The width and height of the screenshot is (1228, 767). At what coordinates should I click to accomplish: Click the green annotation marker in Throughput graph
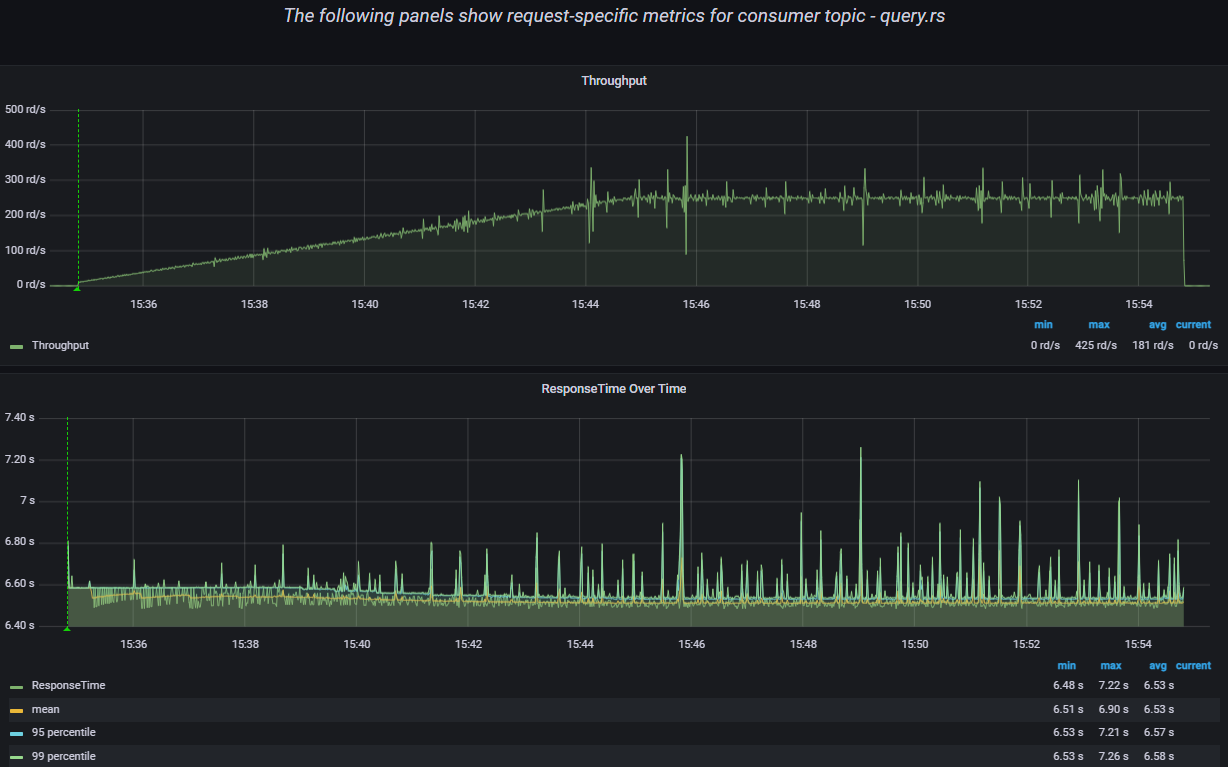click(x=78, y=287)
